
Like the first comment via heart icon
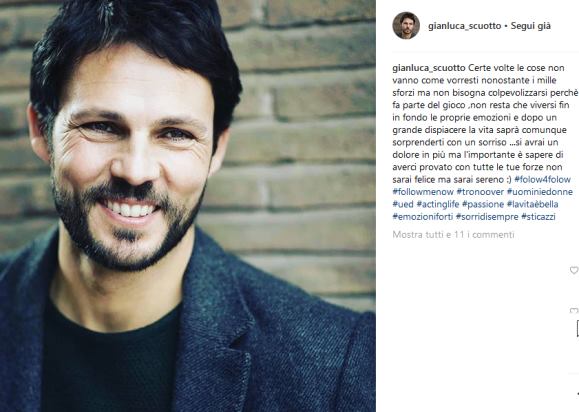pos(574,270)
